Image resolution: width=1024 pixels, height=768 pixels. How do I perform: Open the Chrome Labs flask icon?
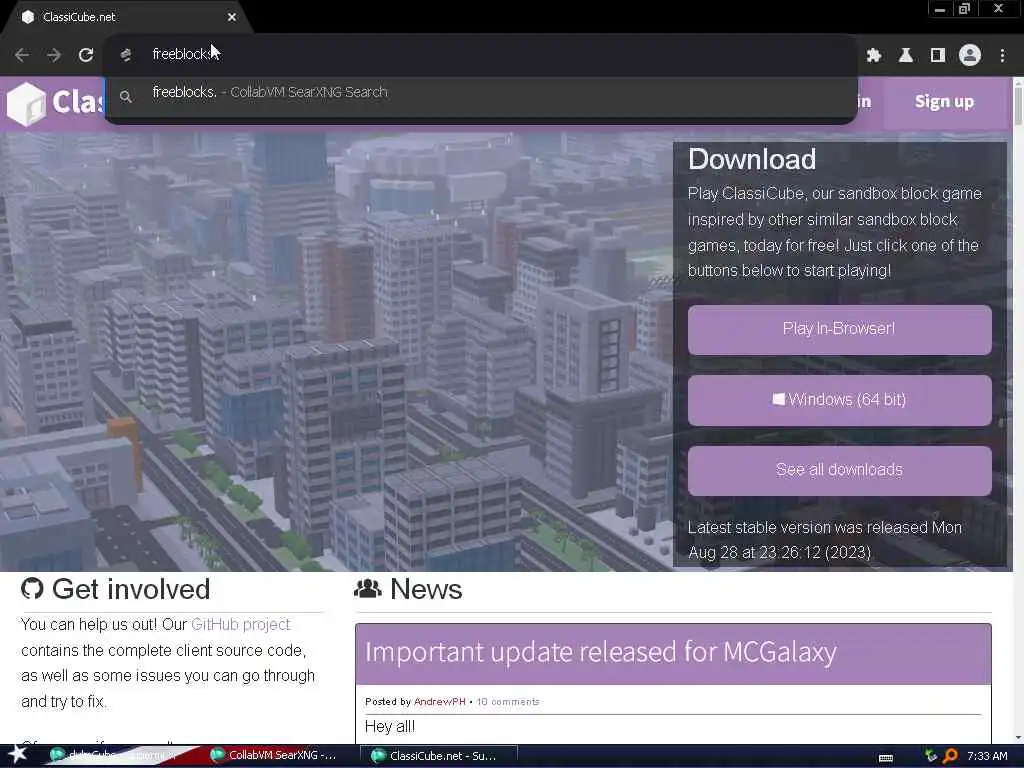(x=906, y=56)
